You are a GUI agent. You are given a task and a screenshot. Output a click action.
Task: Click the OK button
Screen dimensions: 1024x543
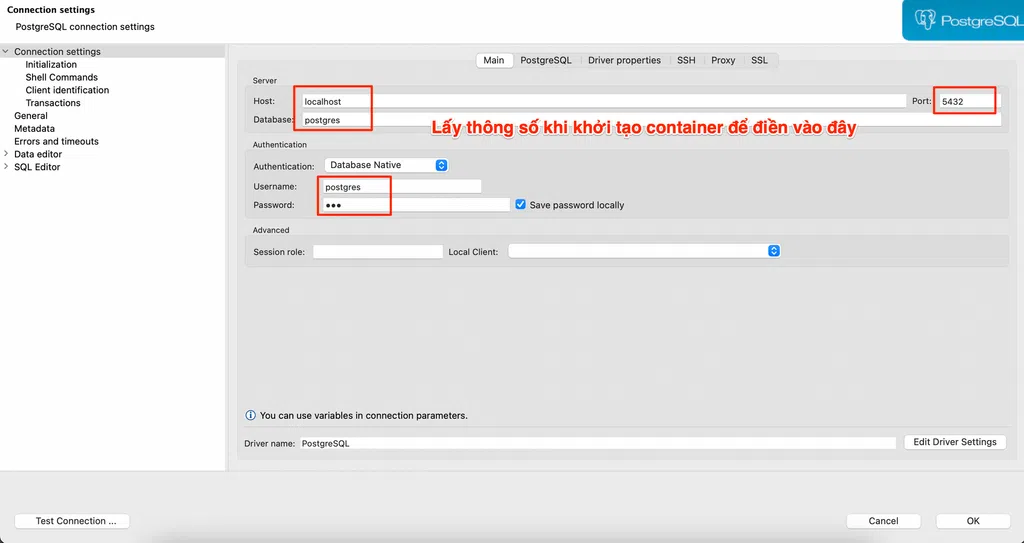[x=973, y=521]
